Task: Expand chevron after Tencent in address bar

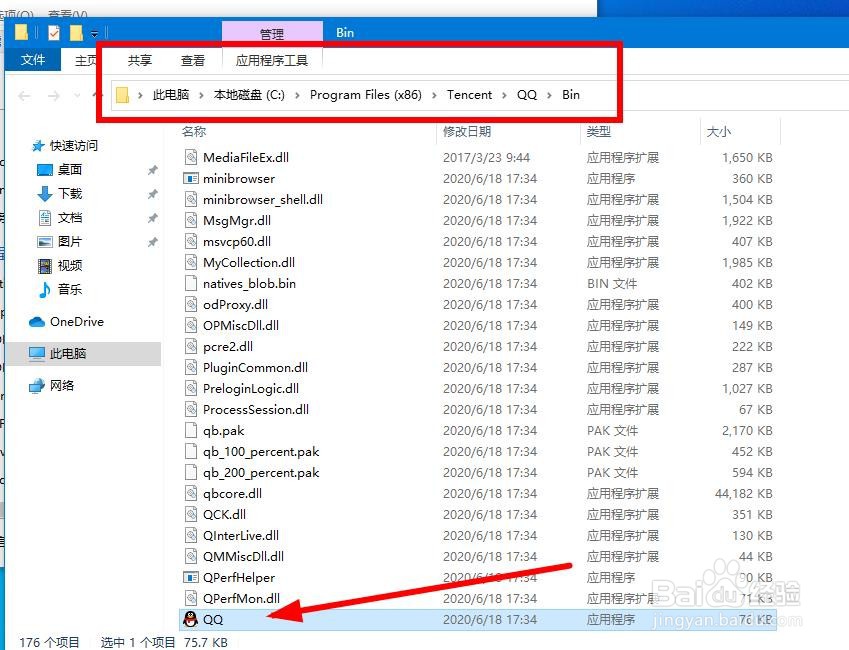Action: tap(504, 95)
